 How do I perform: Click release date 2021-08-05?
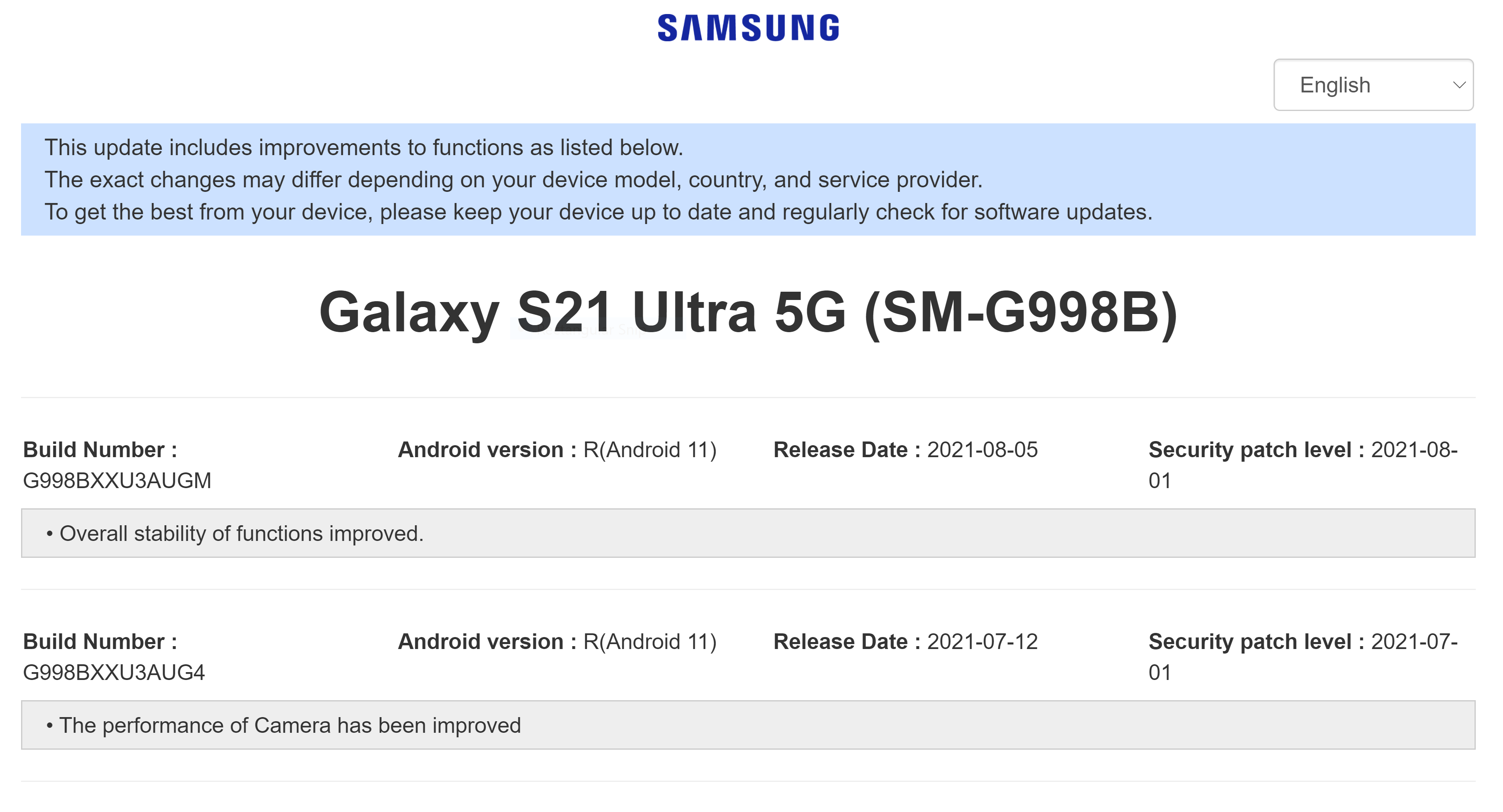pos(982,450)
